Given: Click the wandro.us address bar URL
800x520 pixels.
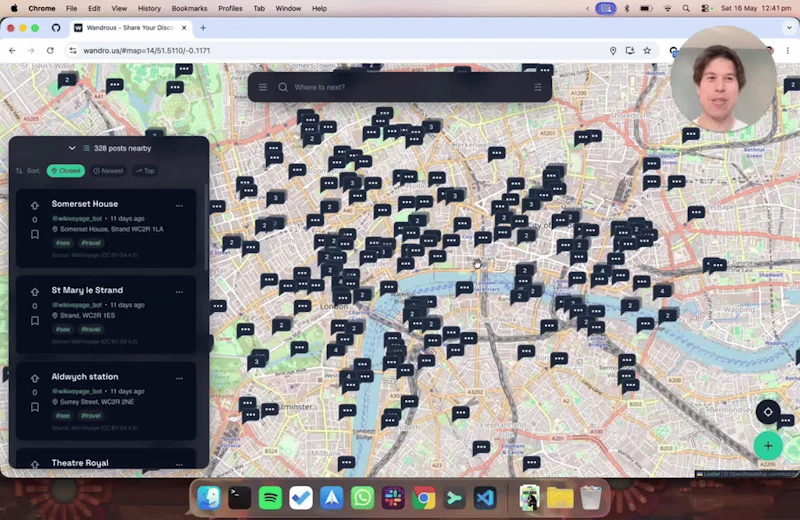Looking at the screenshot, I should pyautogui.click(x=147, y=51).
